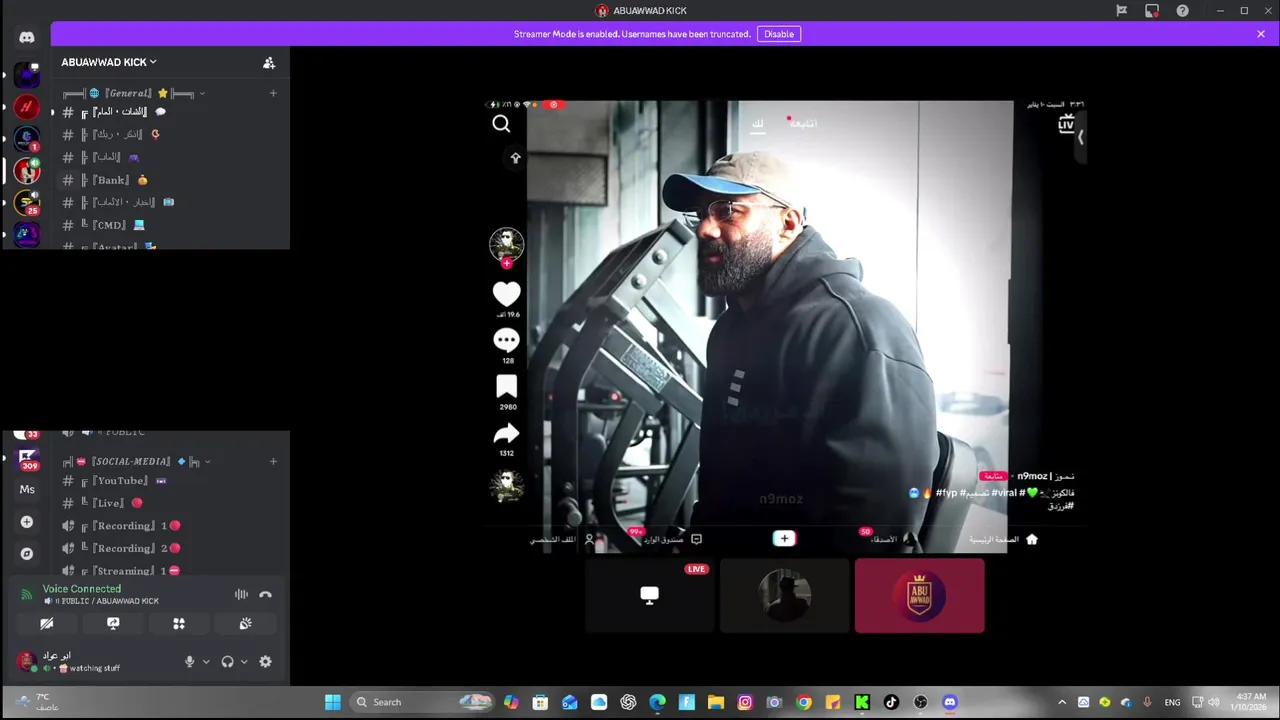Image resolution: width=1280 pixels, height=720 pixels.
Task: Deafen with the headphones icon
Action: click(x=227, y=661)
